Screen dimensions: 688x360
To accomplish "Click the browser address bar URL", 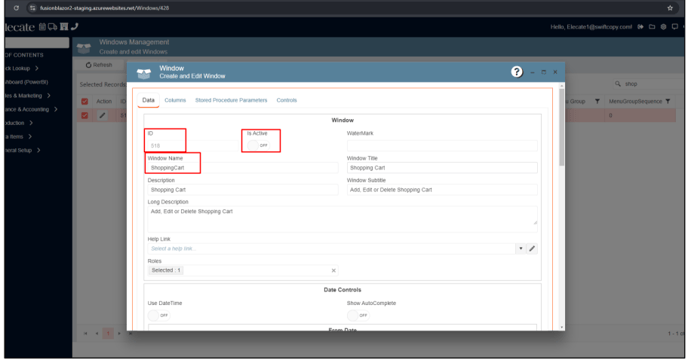I will coord(104,8).
